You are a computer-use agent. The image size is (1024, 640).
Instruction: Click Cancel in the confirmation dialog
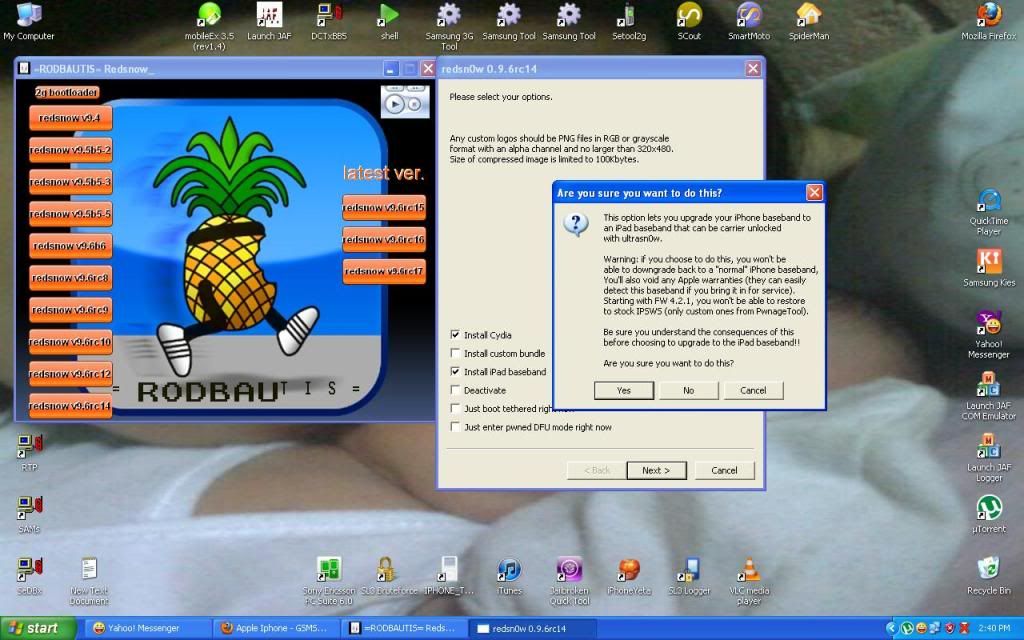(x=753, y=390)
